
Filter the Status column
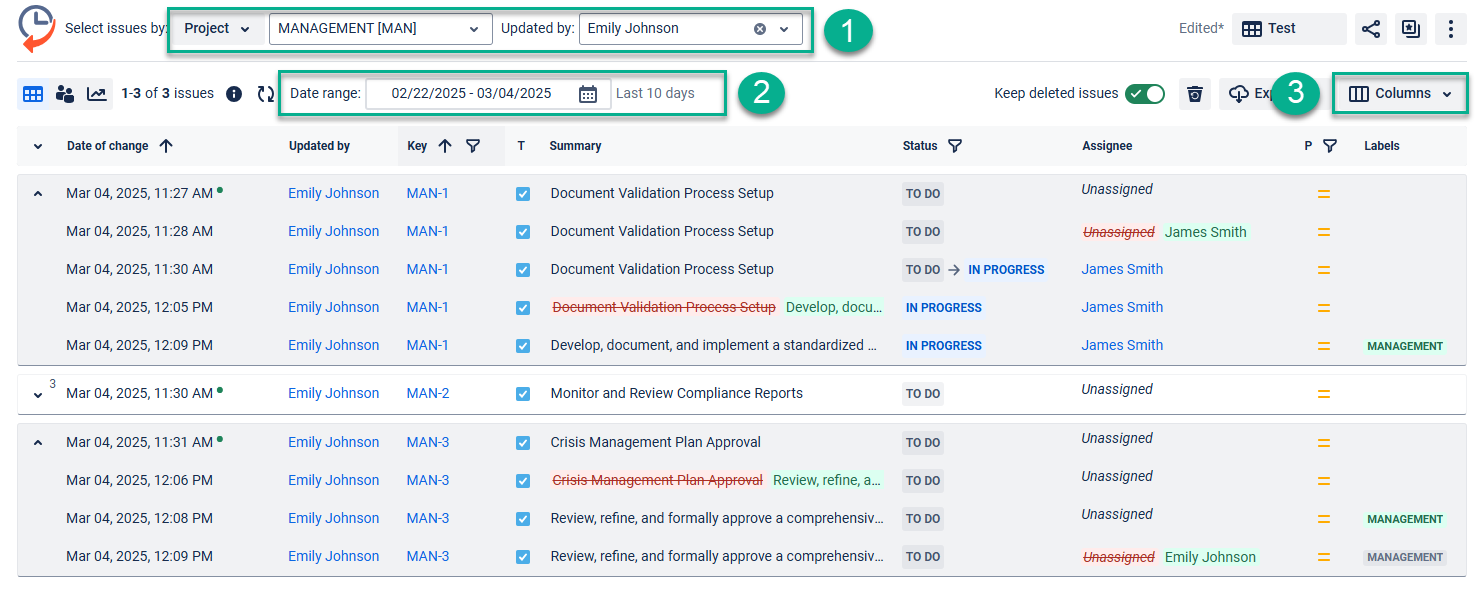(955, 146)
